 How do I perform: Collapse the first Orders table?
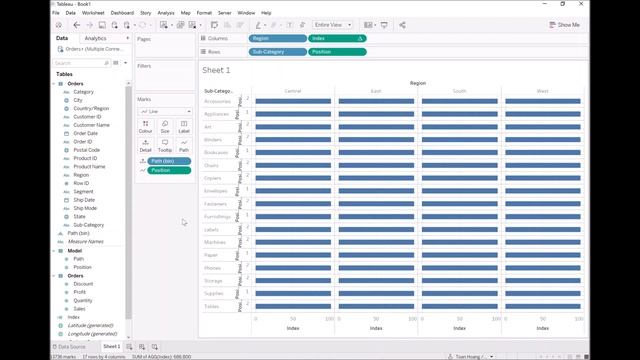pos(54,84)
